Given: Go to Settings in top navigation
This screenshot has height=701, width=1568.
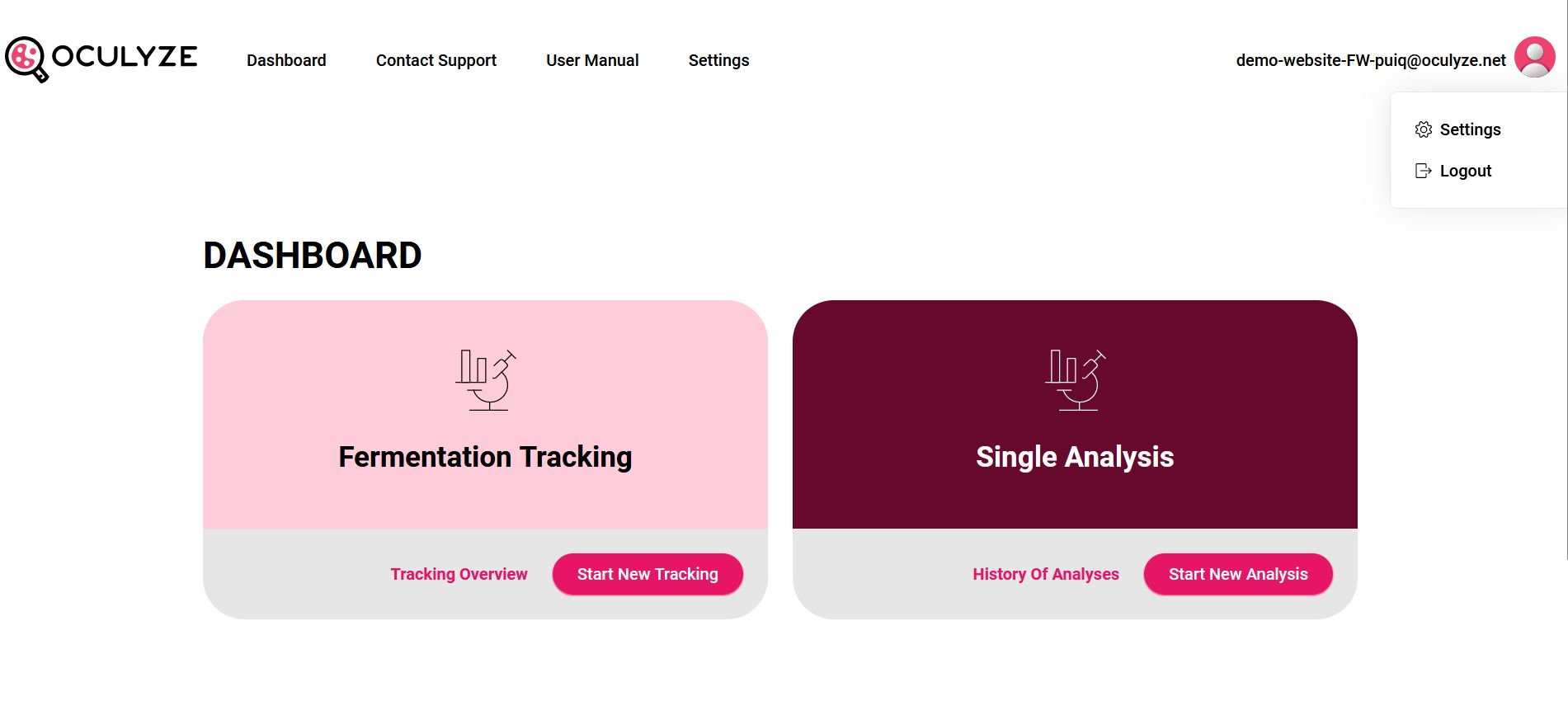Looking at the screenshot, I should pos(719,60).
